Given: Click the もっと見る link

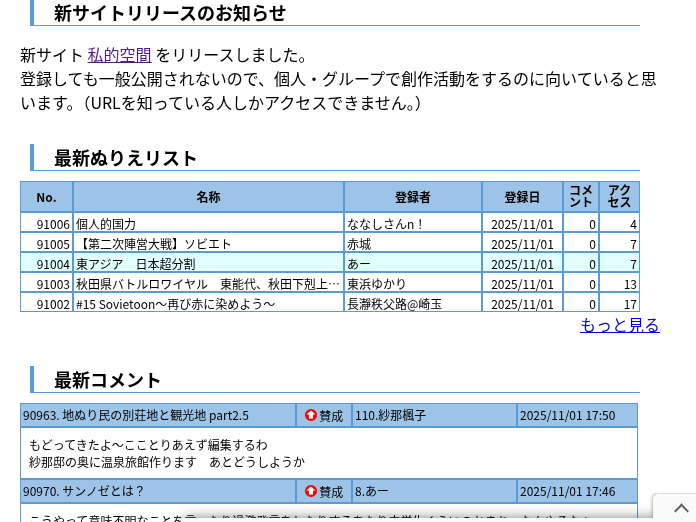Looking at the screenshot, I should [619, 325].
